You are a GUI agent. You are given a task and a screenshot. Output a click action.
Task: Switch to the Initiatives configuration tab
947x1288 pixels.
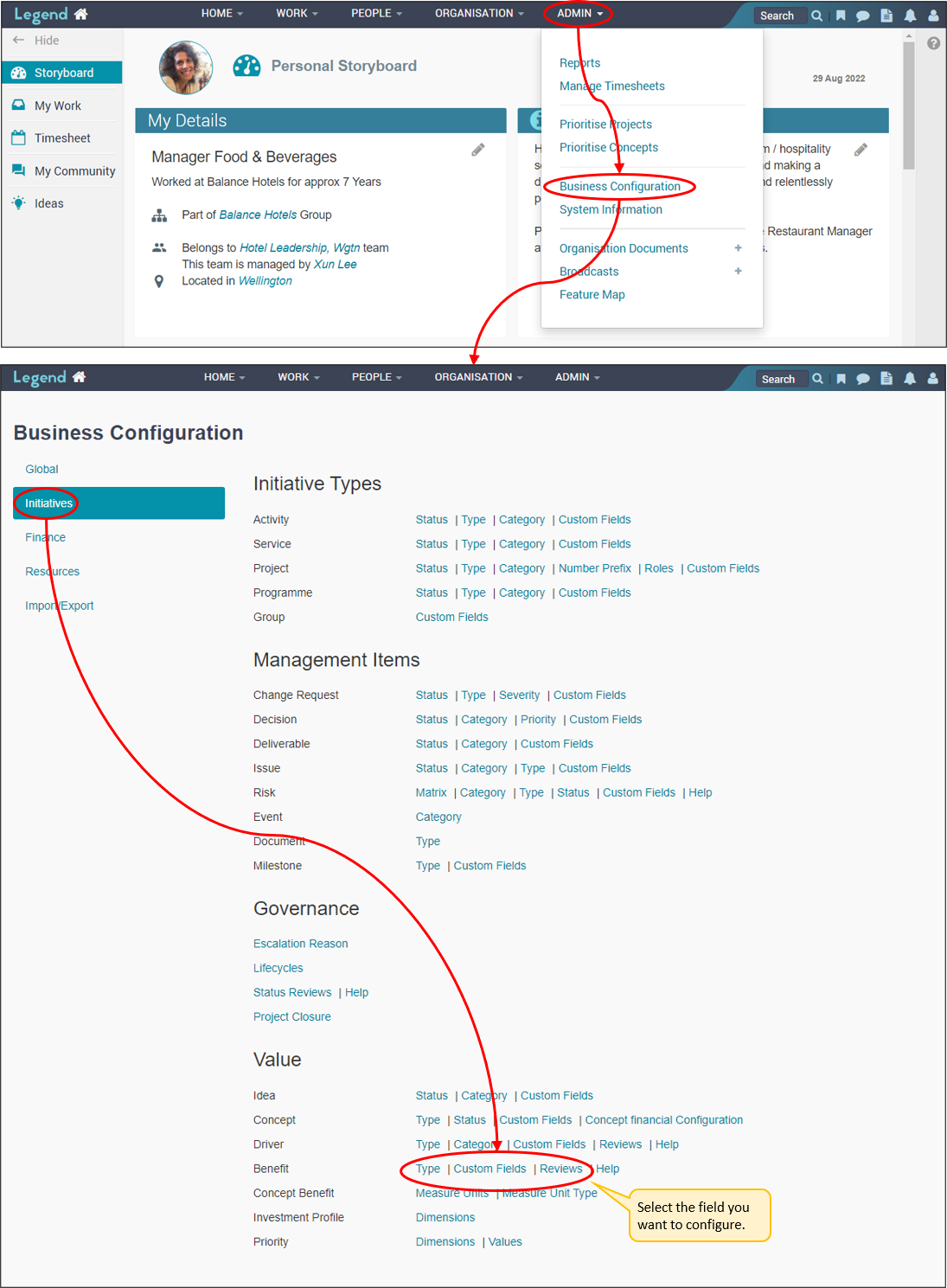[x=48, y=503]
